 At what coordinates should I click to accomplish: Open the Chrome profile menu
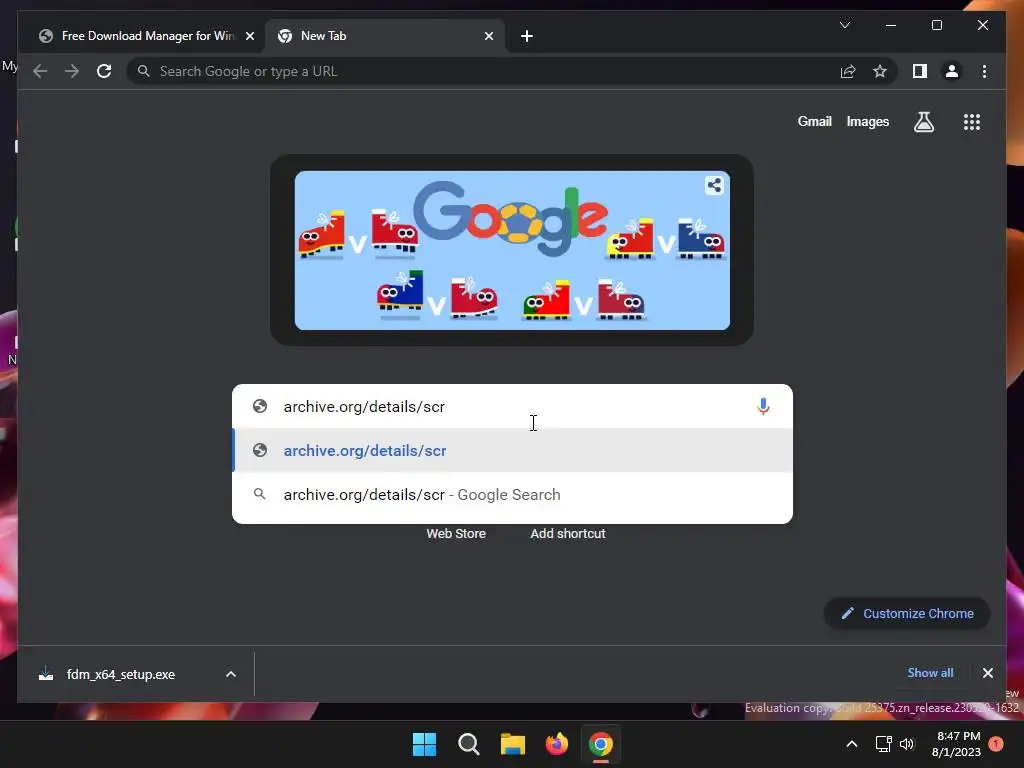click(952, 71)
